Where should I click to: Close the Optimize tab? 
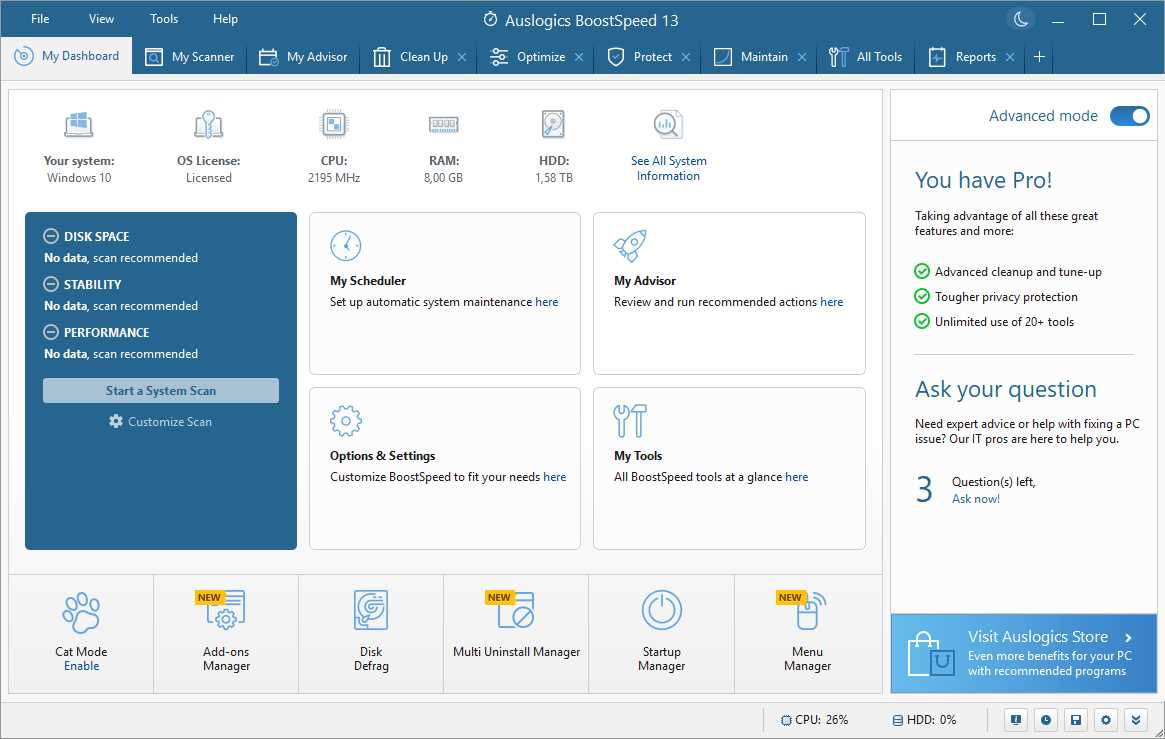point(580,56)
